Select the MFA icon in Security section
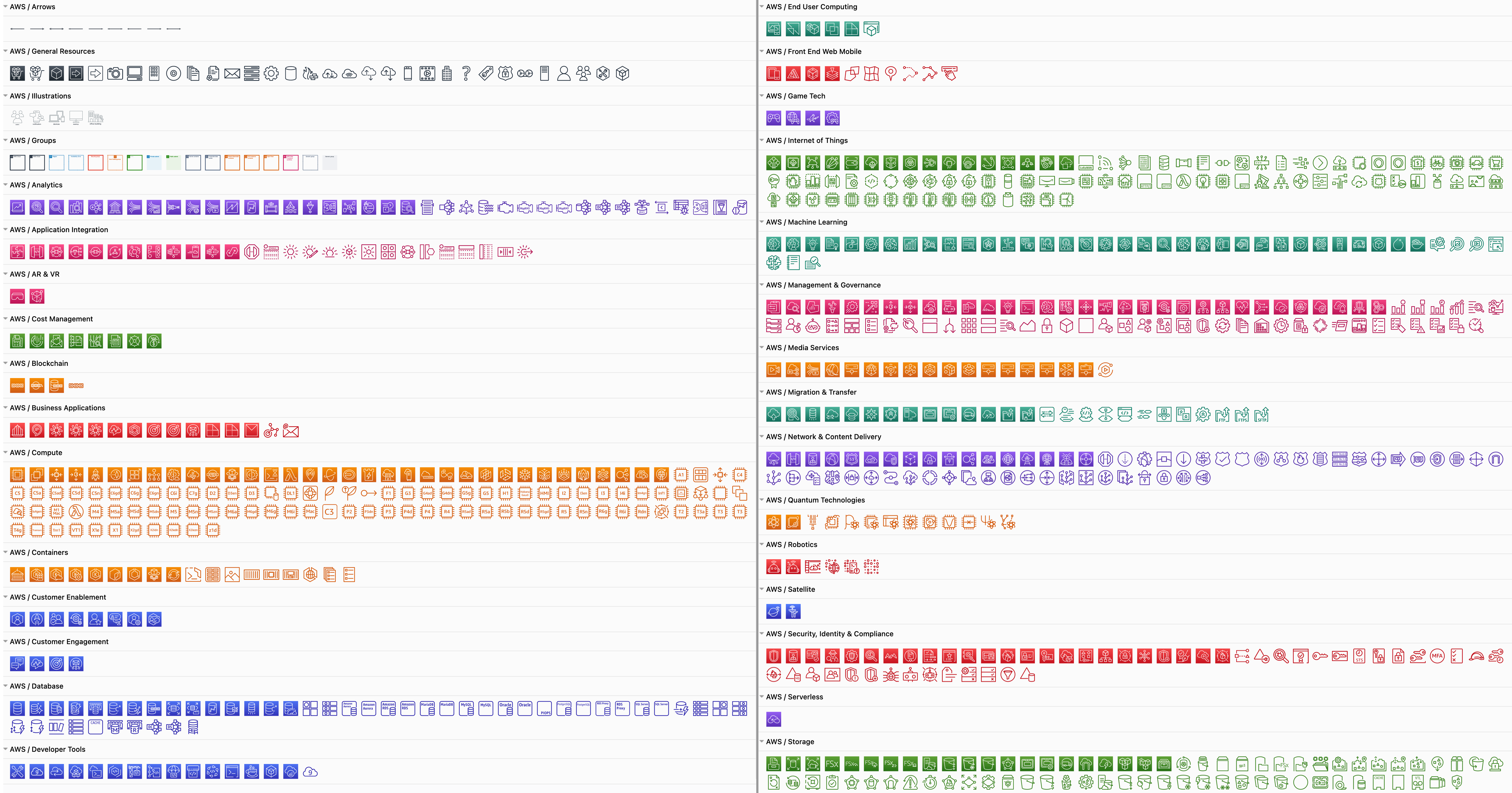Viewport: 1512px width, 793px height. tap(1437, 656)
